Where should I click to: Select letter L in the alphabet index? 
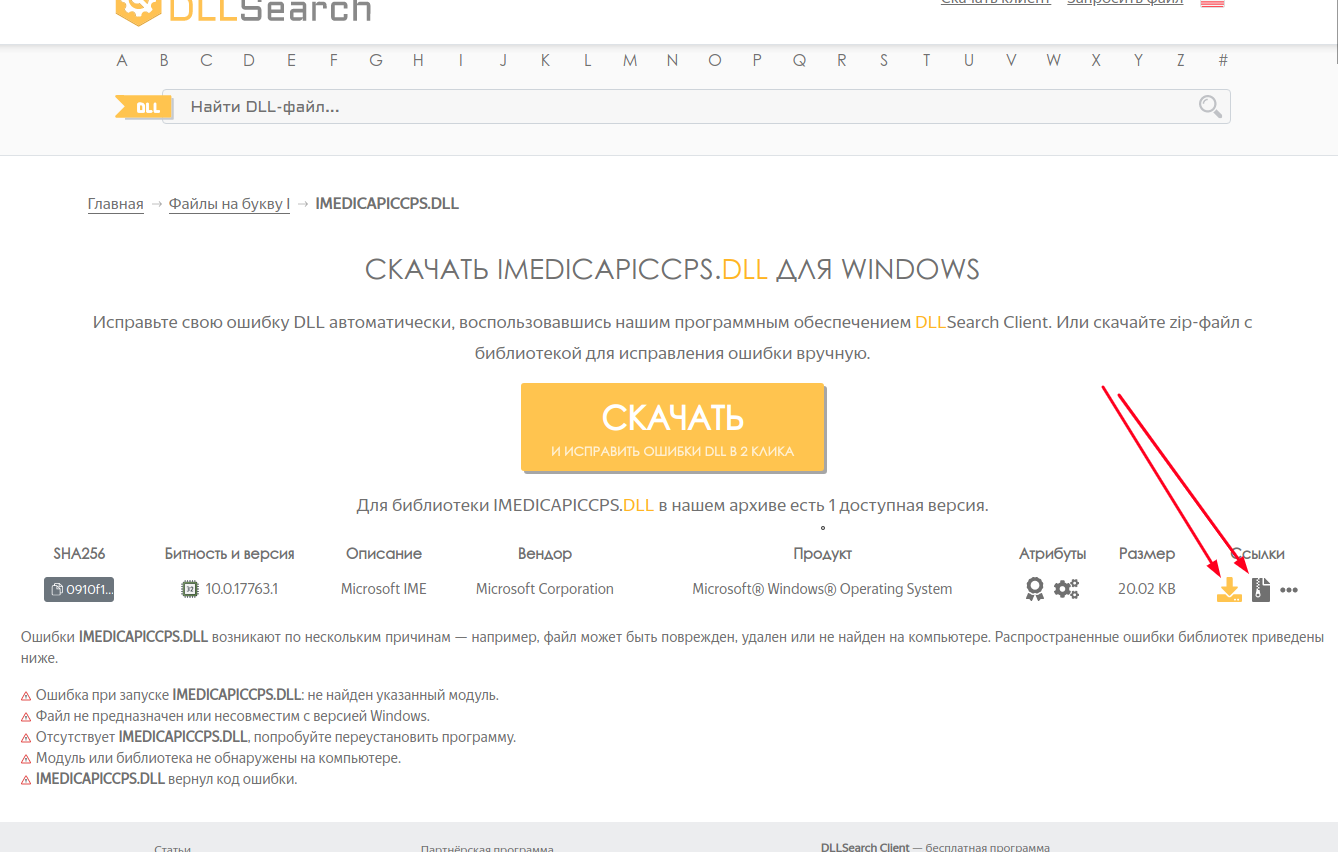pos(588,60)
